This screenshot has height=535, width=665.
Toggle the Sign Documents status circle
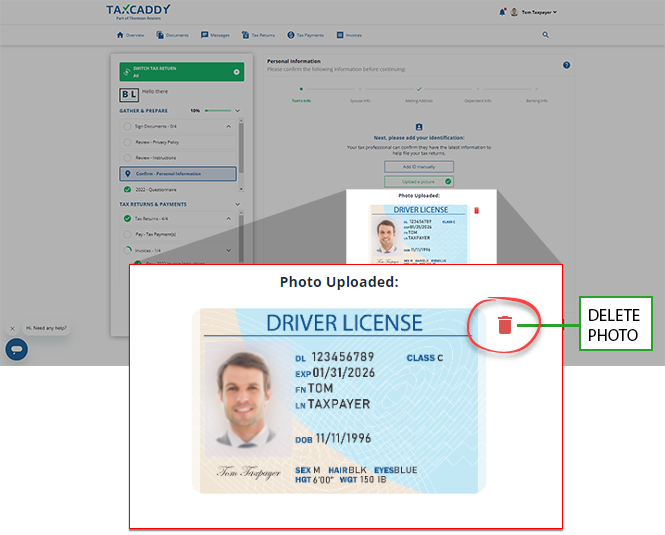pyautogui.click(x=127, y=126)
